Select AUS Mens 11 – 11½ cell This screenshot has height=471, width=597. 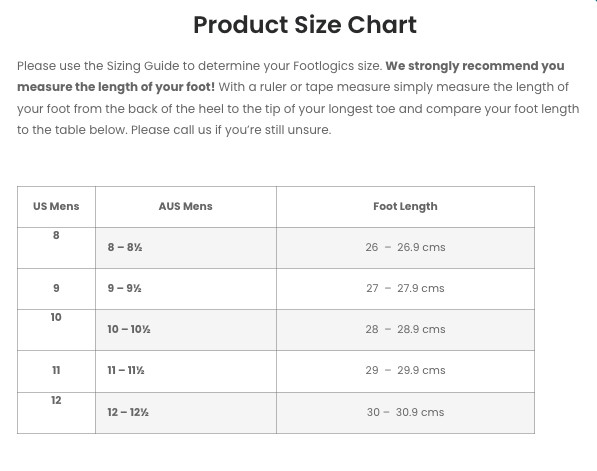pos(186,371)
